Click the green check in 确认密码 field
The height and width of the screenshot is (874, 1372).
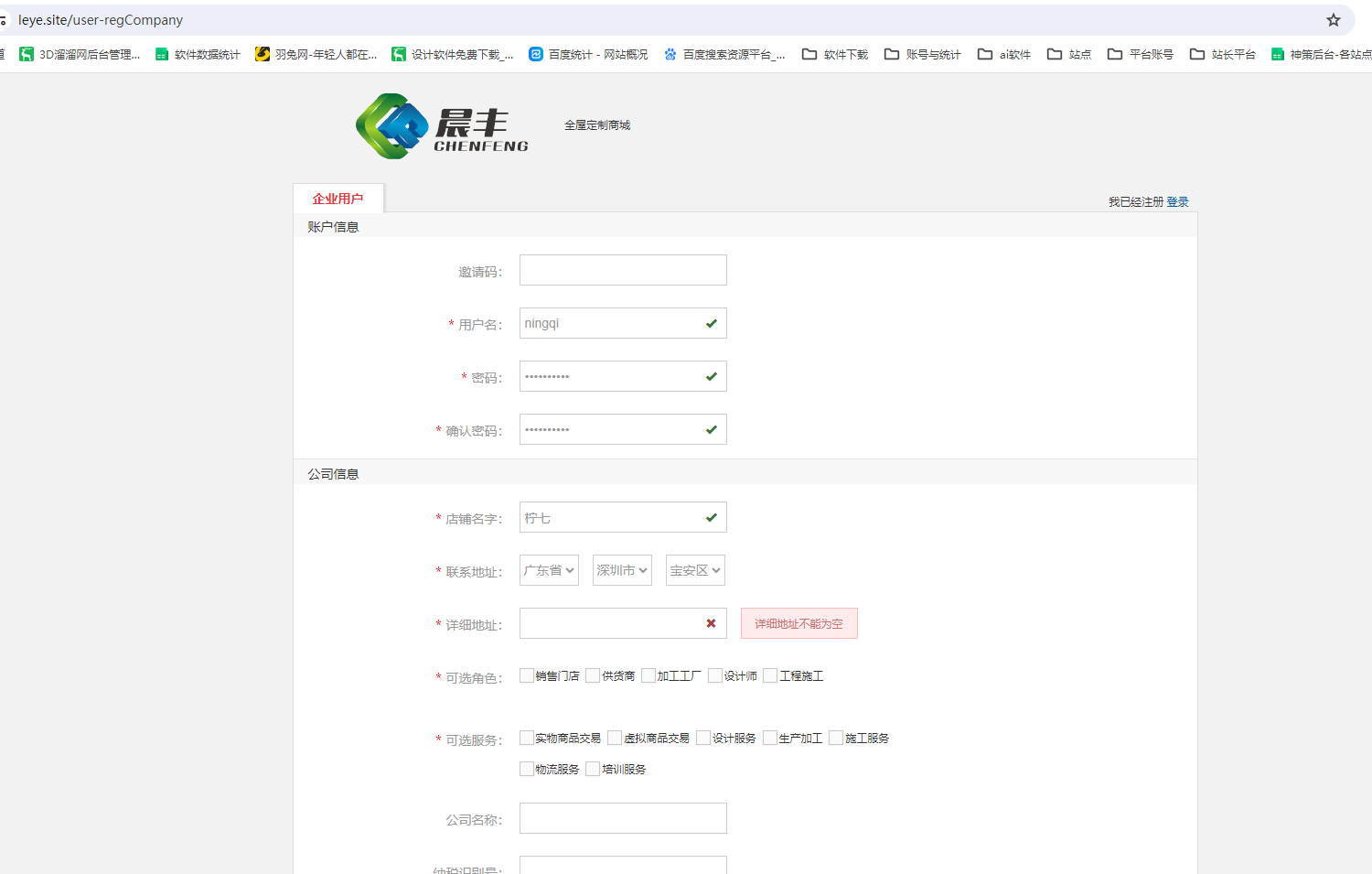click(x=712, y=429)
